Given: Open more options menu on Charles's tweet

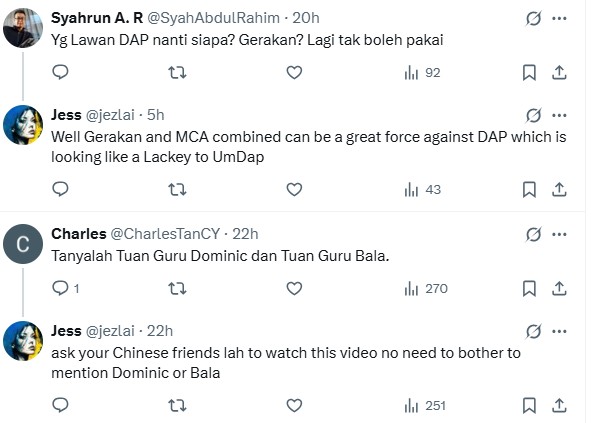Looking at the screenshot, I should [559, 234].
